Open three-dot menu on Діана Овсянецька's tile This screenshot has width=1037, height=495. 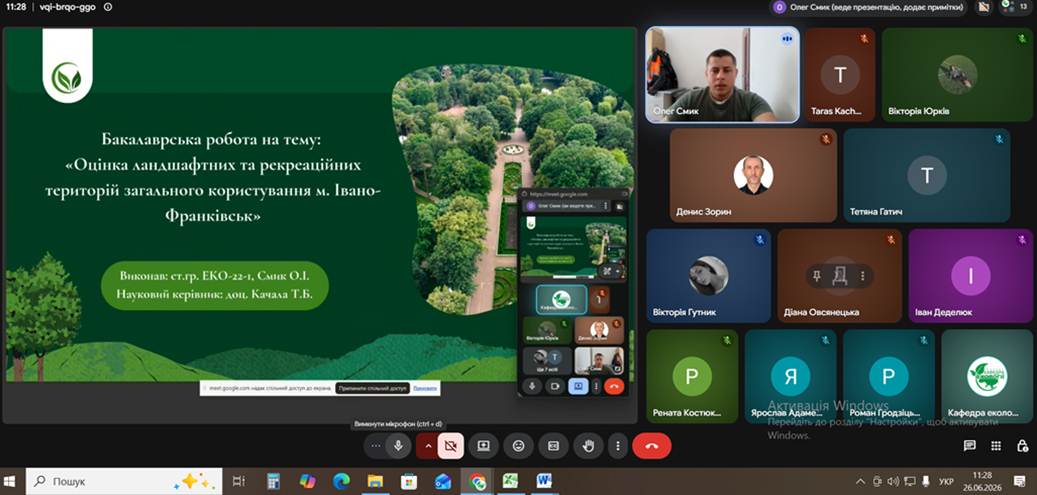click(862, 276)
